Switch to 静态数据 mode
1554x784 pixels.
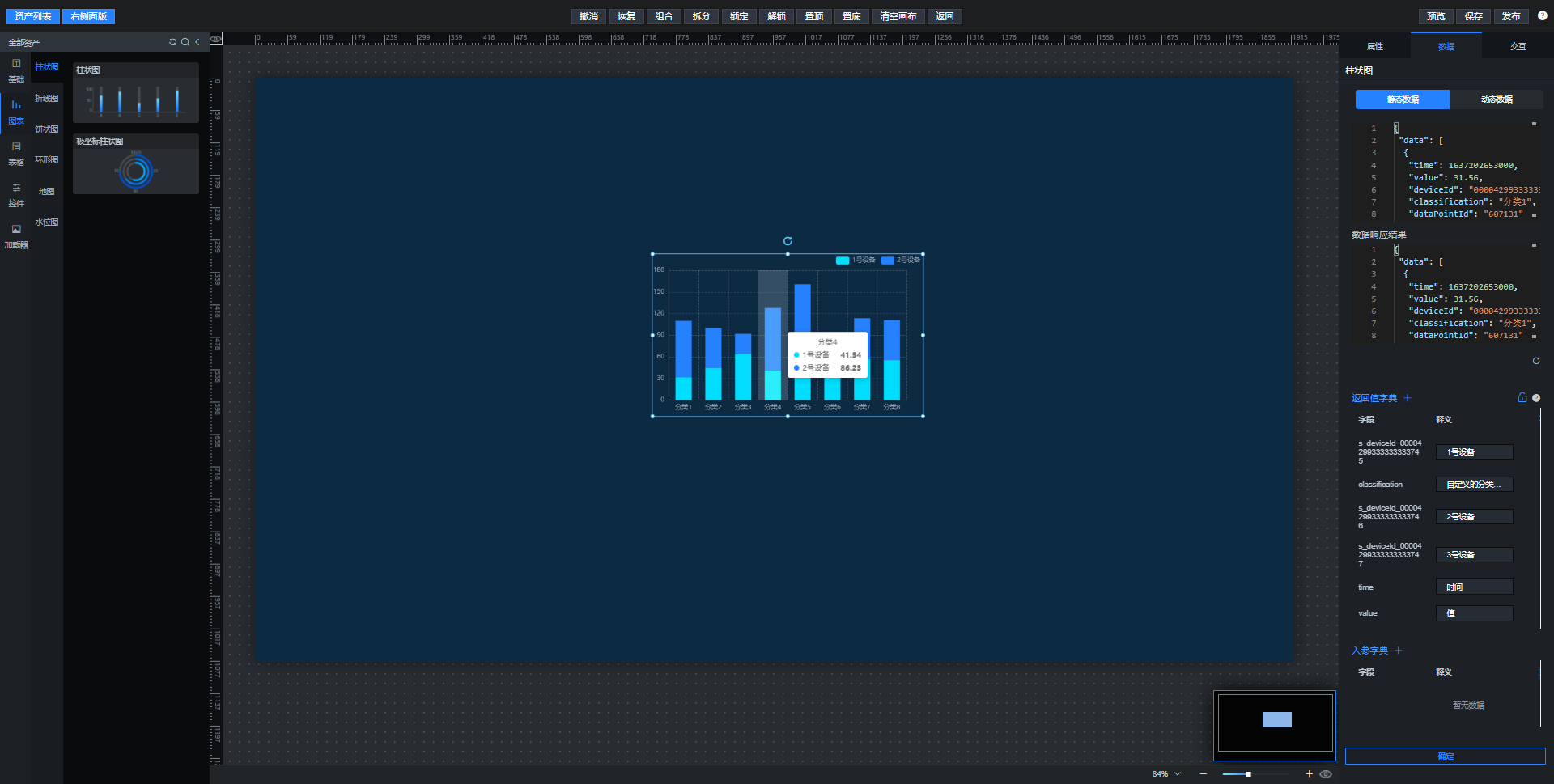point(1403,100)
